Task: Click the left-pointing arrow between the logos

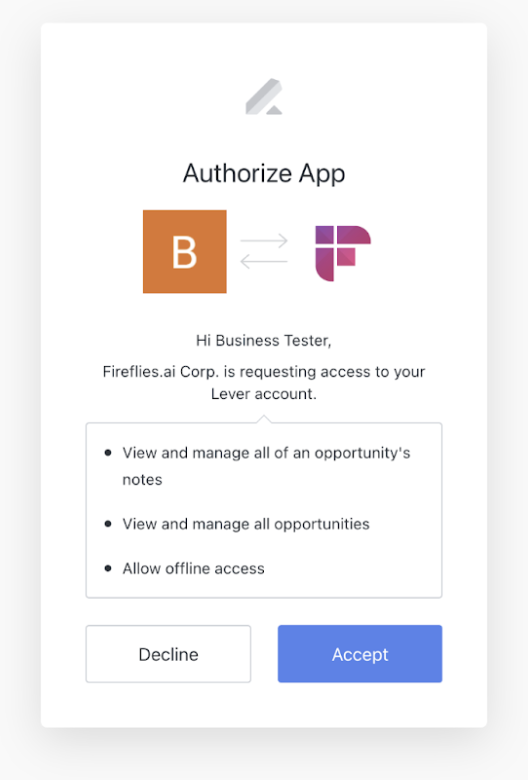Action: [264, 261]
